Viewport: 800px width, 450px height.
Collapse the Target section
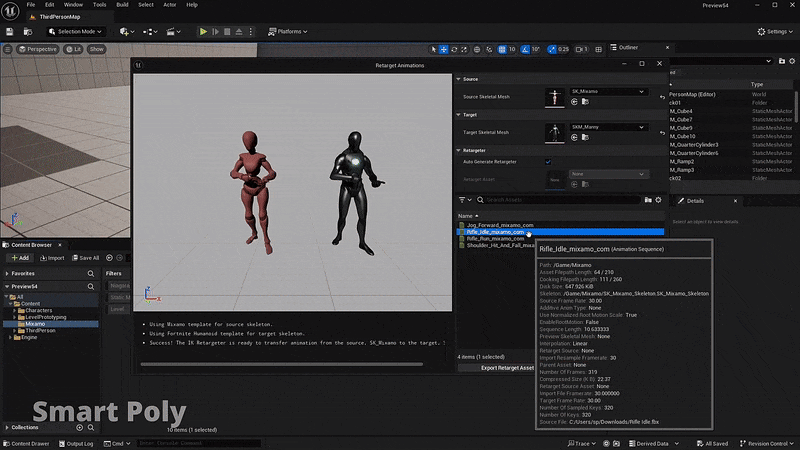459,115
